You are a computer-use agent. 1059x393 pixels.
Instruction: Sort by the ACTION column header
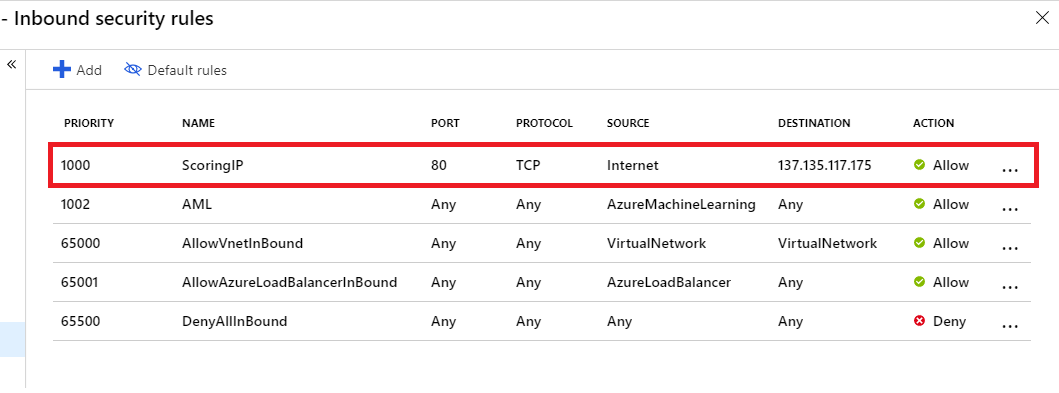[933, 124]
